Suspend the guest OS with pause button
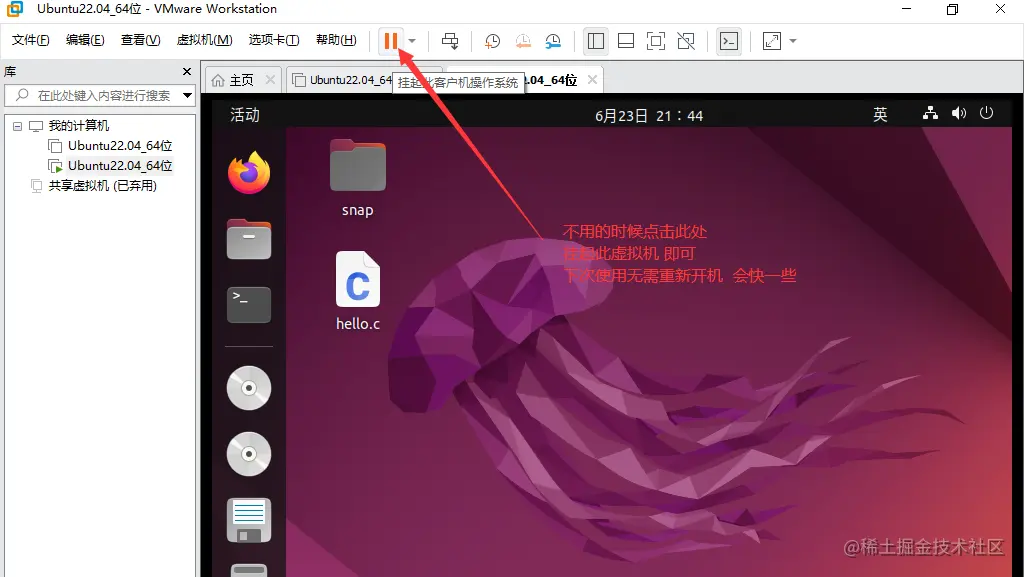 click(x=391, y=41)
